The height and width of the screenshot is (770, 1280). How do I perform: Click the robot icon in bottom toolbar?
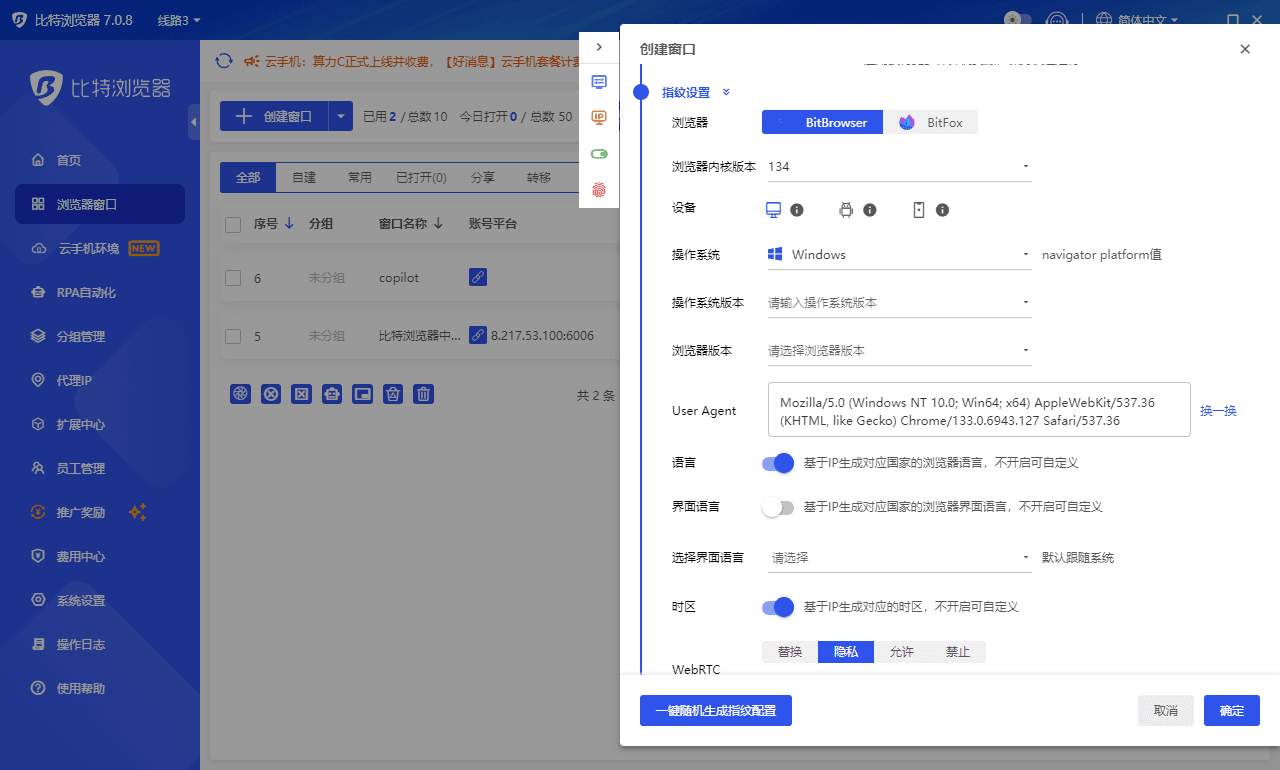tap(332, 394)
